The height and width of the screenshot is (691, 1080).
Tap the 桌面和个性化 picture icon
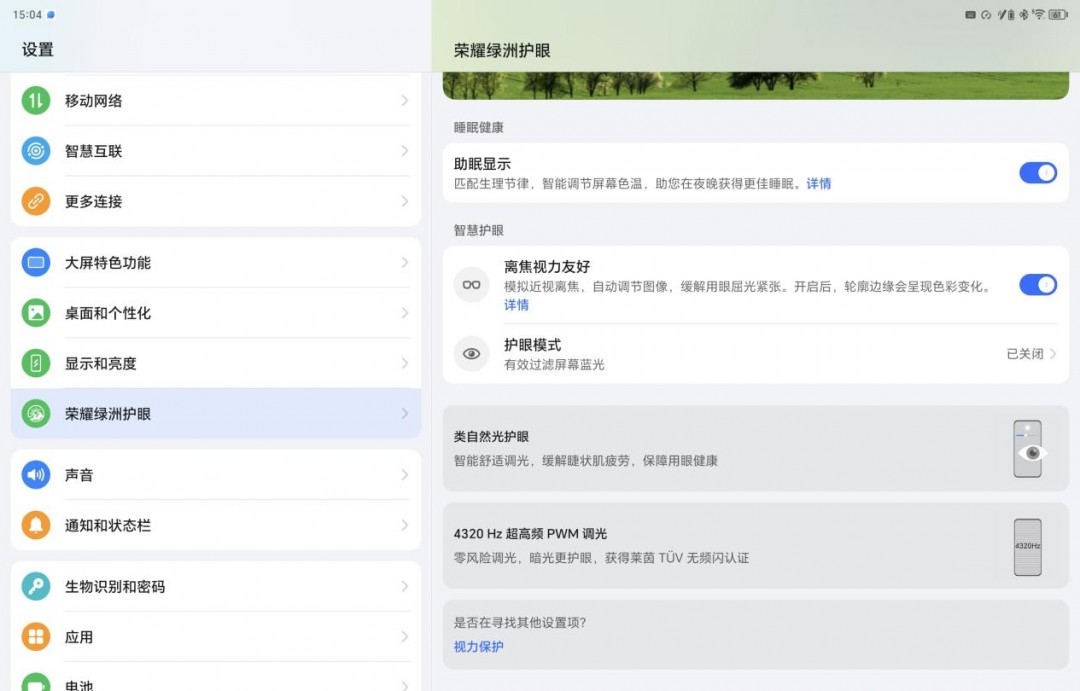(x=36, y=313)
